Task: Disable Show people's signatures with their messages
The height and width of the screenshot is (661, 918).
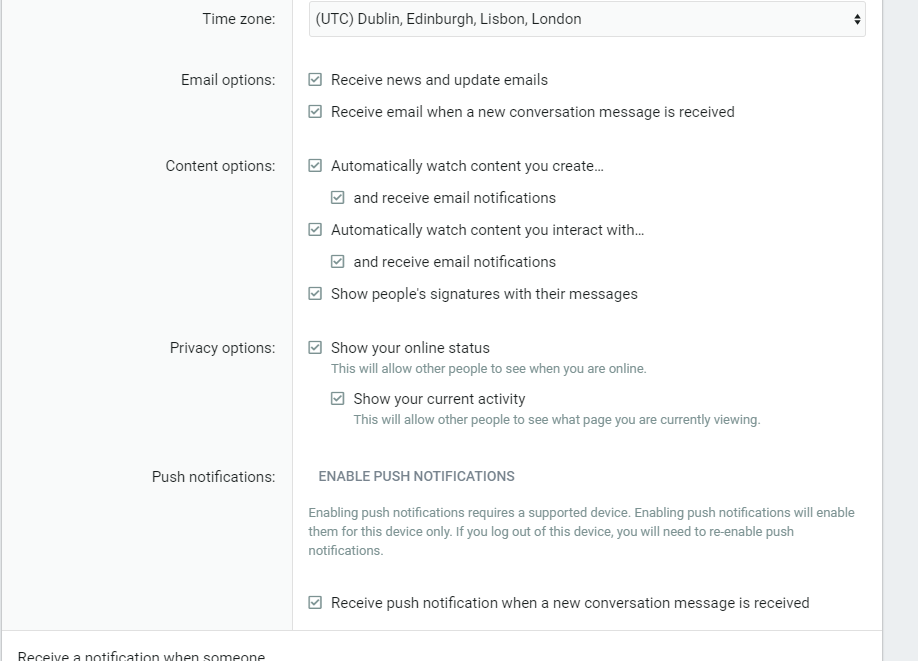Action: (315, 293)
